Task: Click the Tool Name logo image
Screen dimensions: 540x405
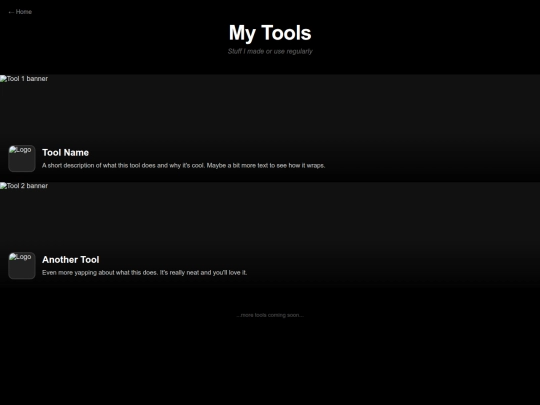Action: 22,158
